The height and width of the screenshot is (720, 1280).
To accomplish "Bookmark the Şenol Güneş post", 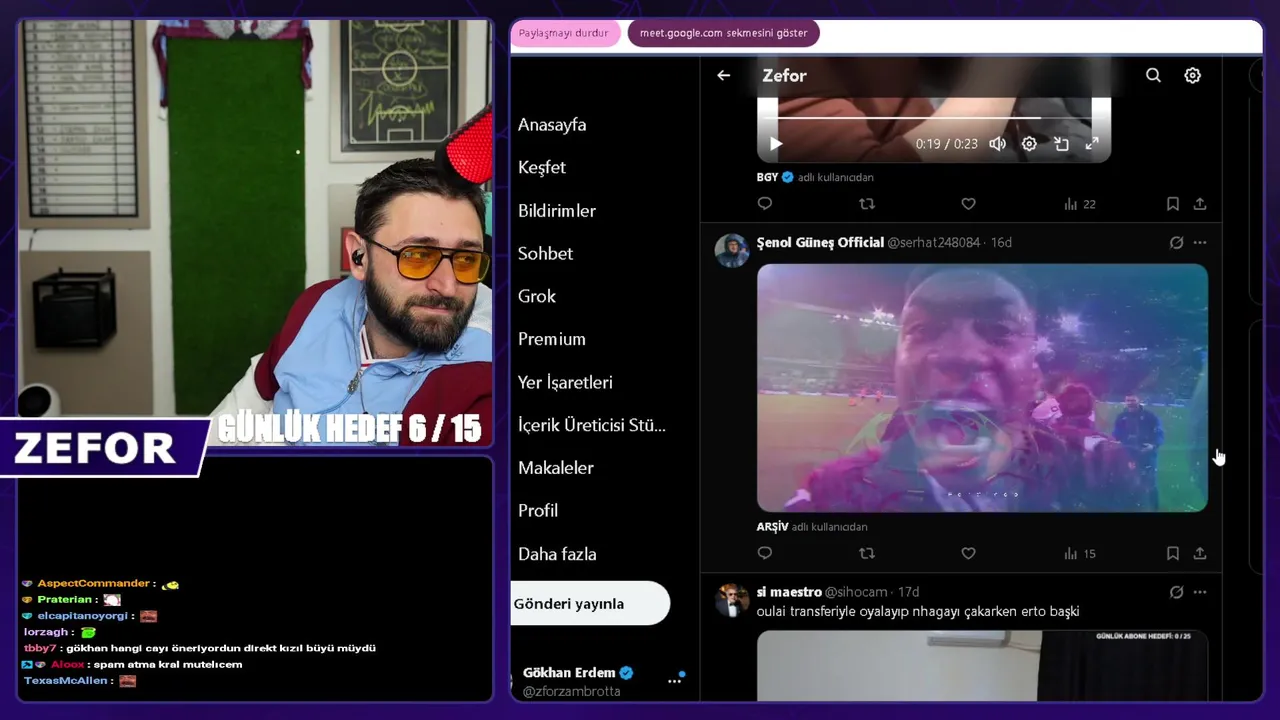I will coord(1172,553).
